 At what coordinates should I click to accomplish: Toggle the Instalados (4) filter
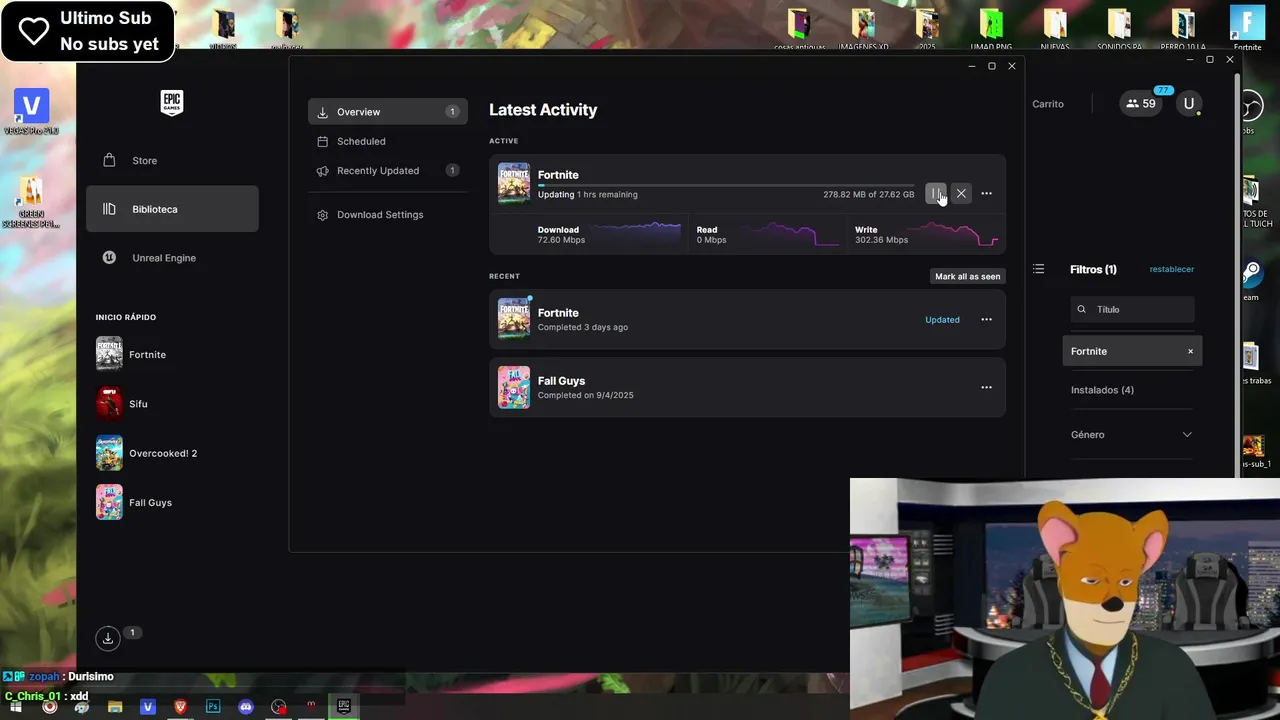pos(1102,390)
